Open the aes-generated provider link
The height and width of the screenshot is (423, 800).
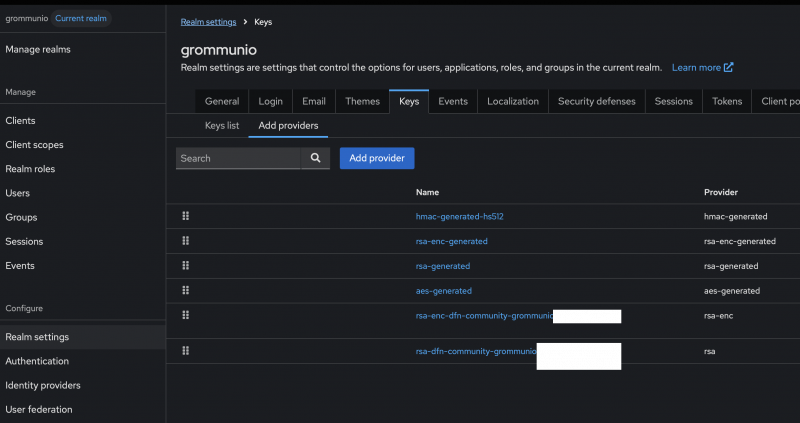tap(443, 291)
